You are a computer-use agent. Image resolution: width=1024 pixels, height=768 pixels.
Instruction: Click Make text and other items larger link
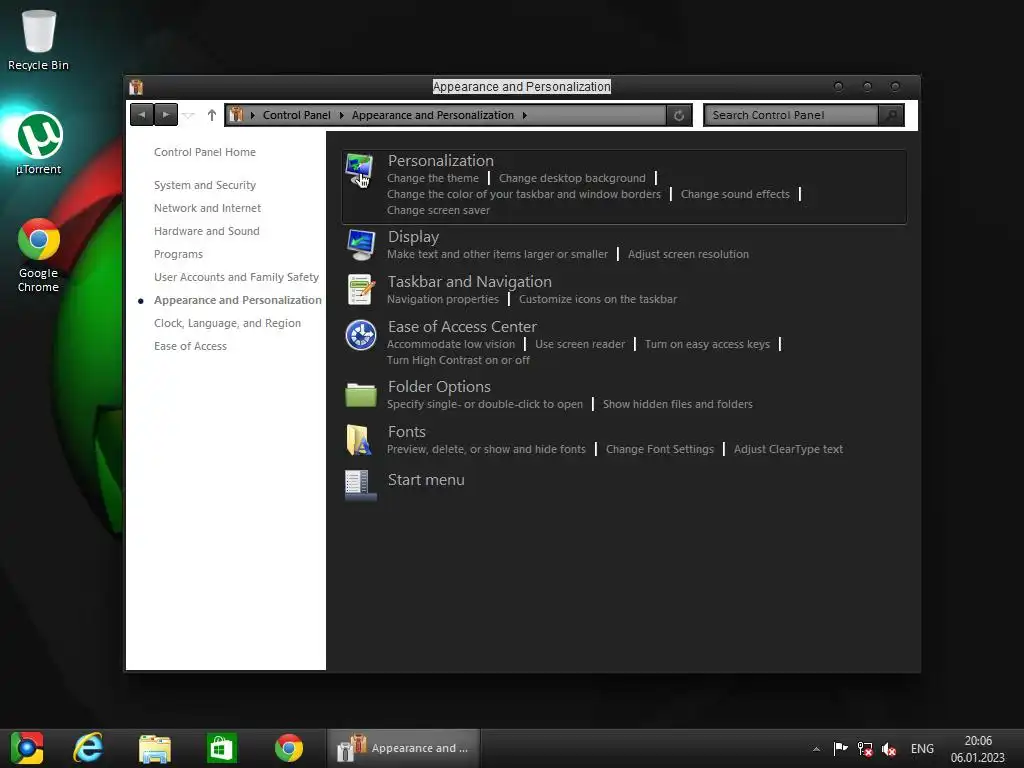pos(497,254)
